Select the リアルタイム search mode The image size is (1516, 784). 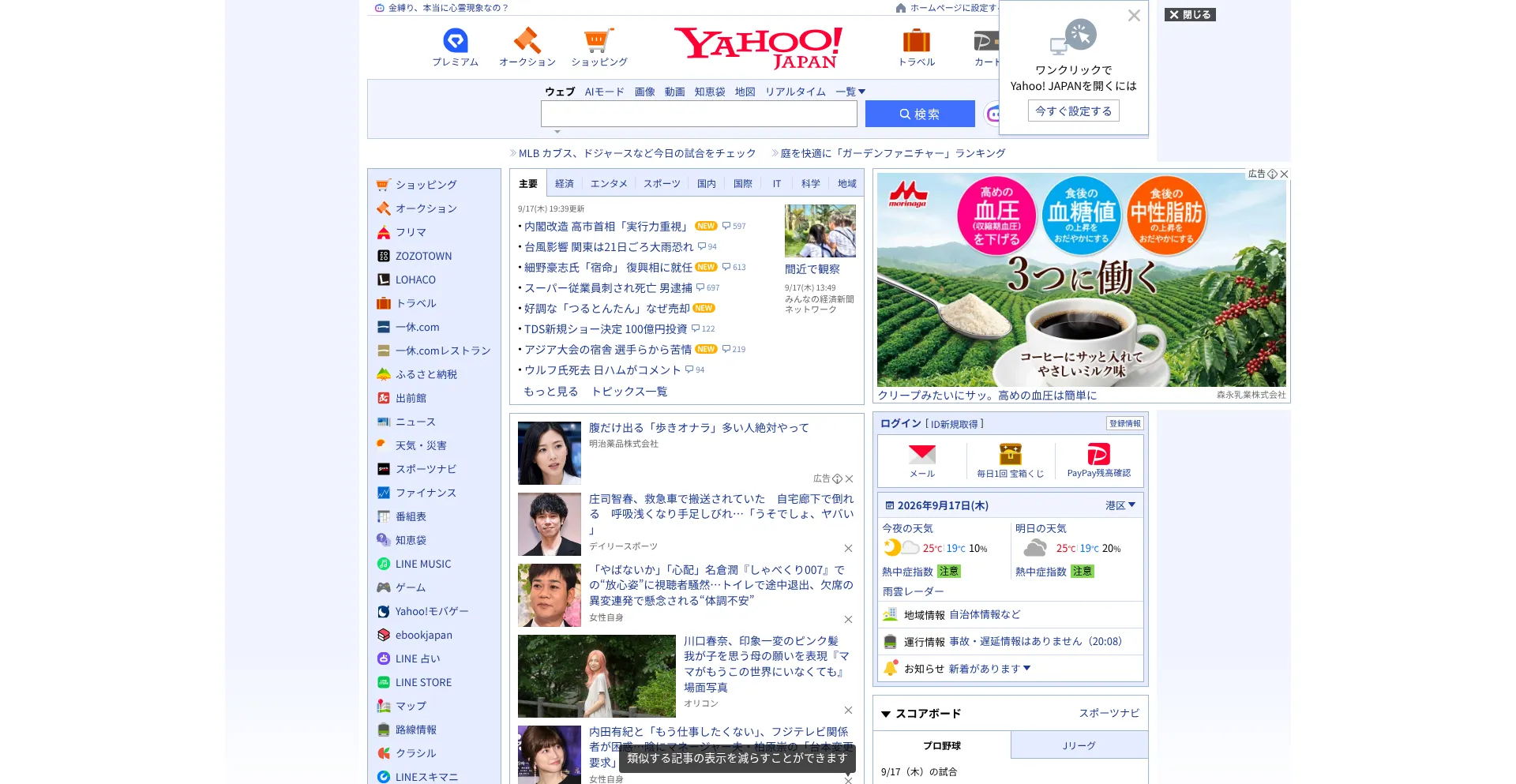pos(795,92)
